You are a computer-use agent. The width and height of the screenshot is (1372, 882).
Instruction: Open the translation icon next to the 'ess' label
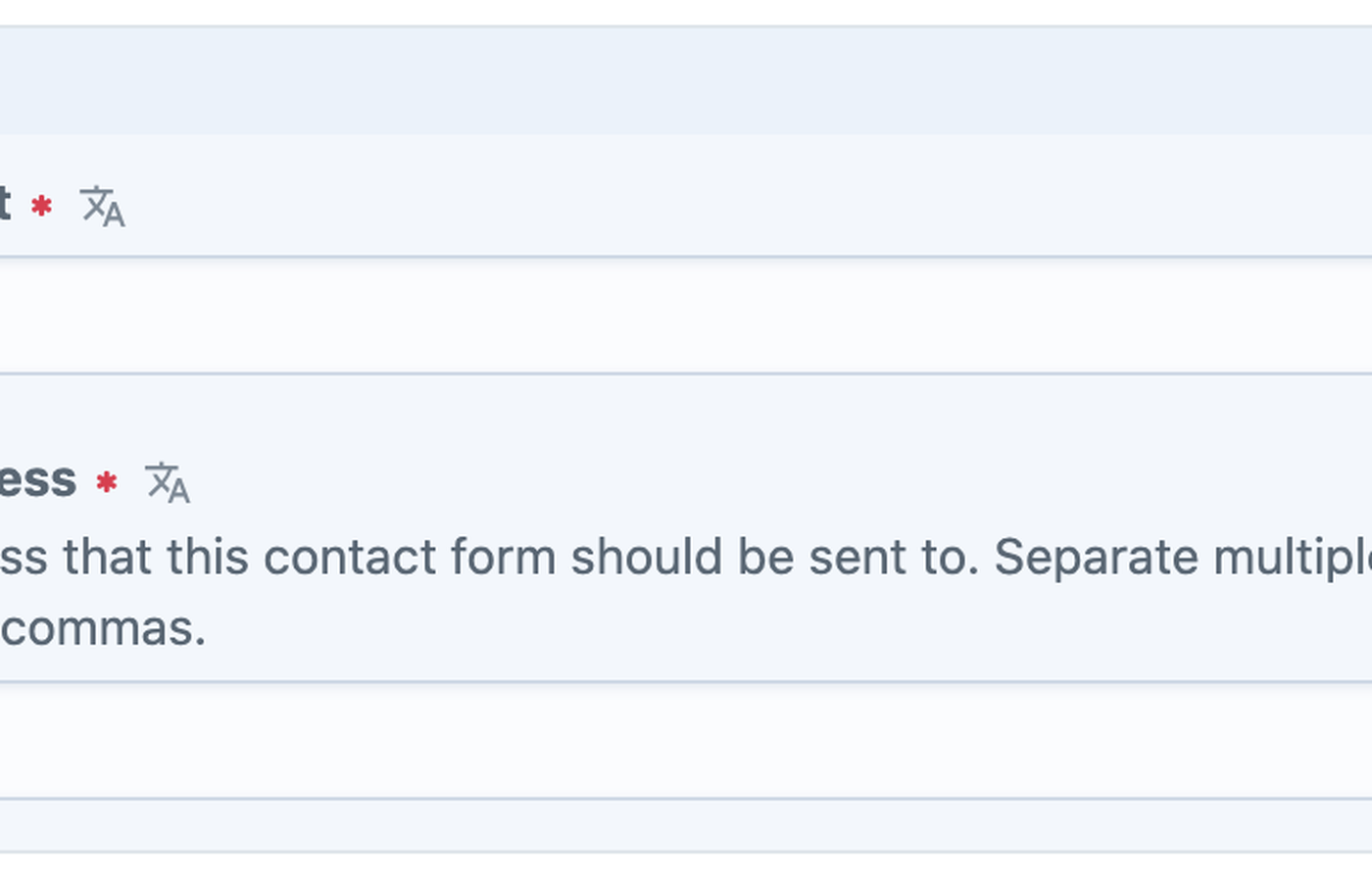(x=168, y=482)
